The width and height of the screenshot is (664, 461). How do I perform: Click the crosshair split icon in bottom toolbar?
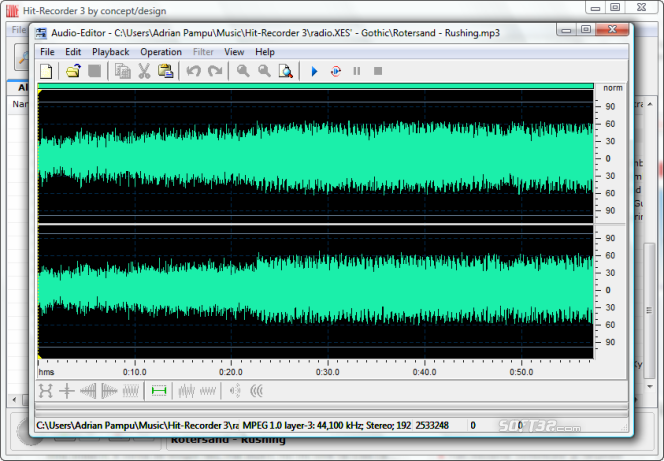(x=67, y=391)
